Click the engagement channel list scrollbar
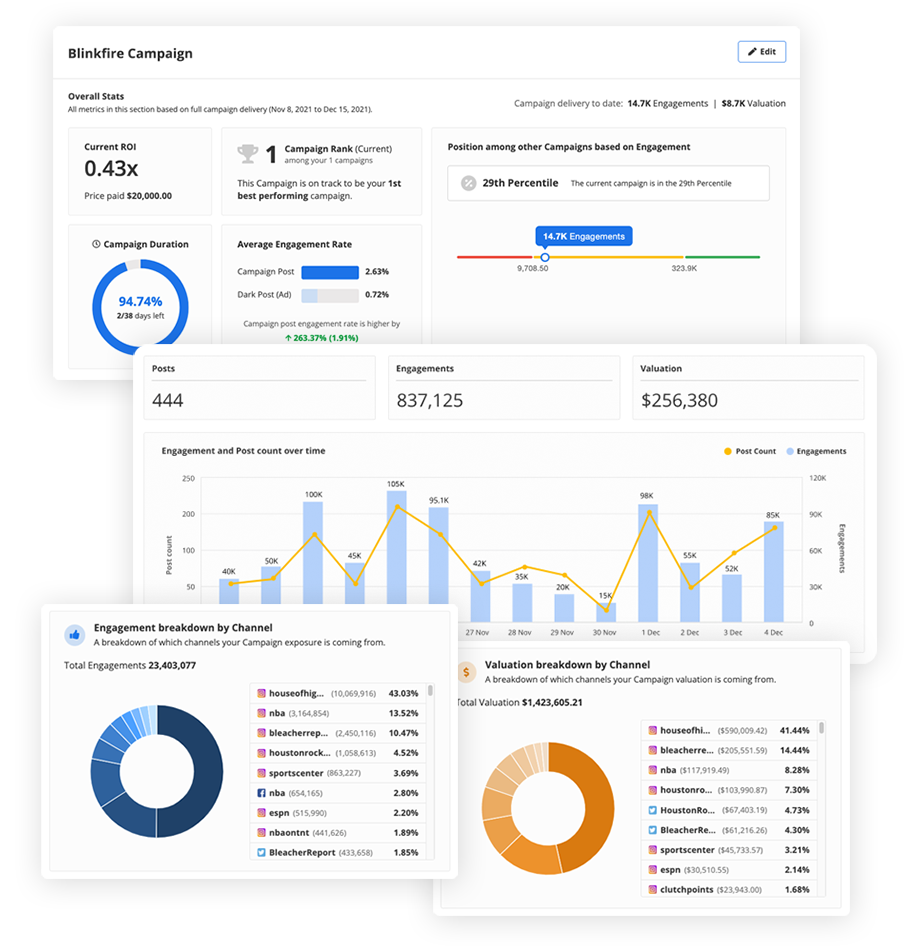This screenshot has width=916, height=952. tap(430, 692)
